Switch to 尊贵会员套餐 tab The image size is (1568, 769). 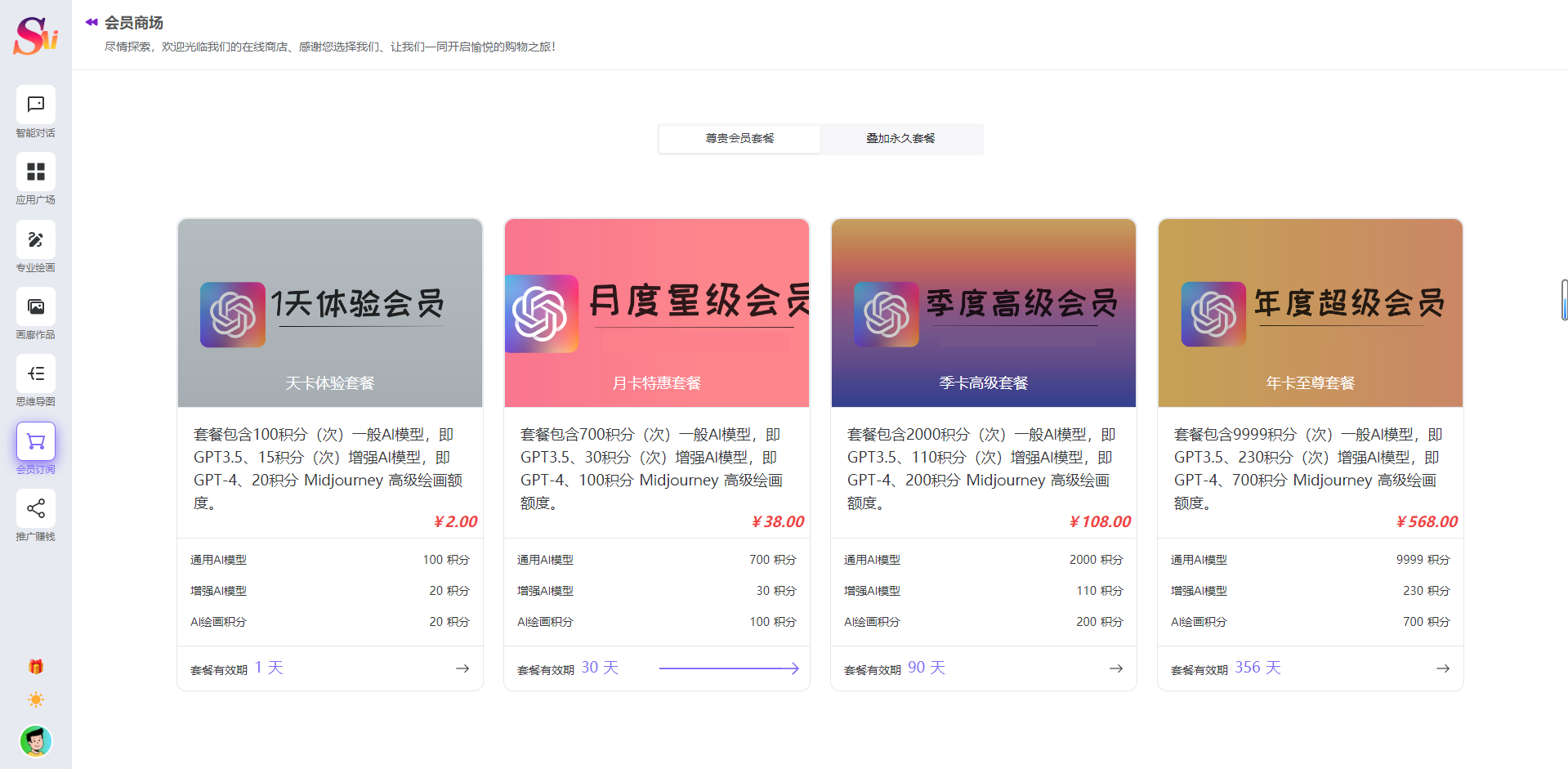739,139
